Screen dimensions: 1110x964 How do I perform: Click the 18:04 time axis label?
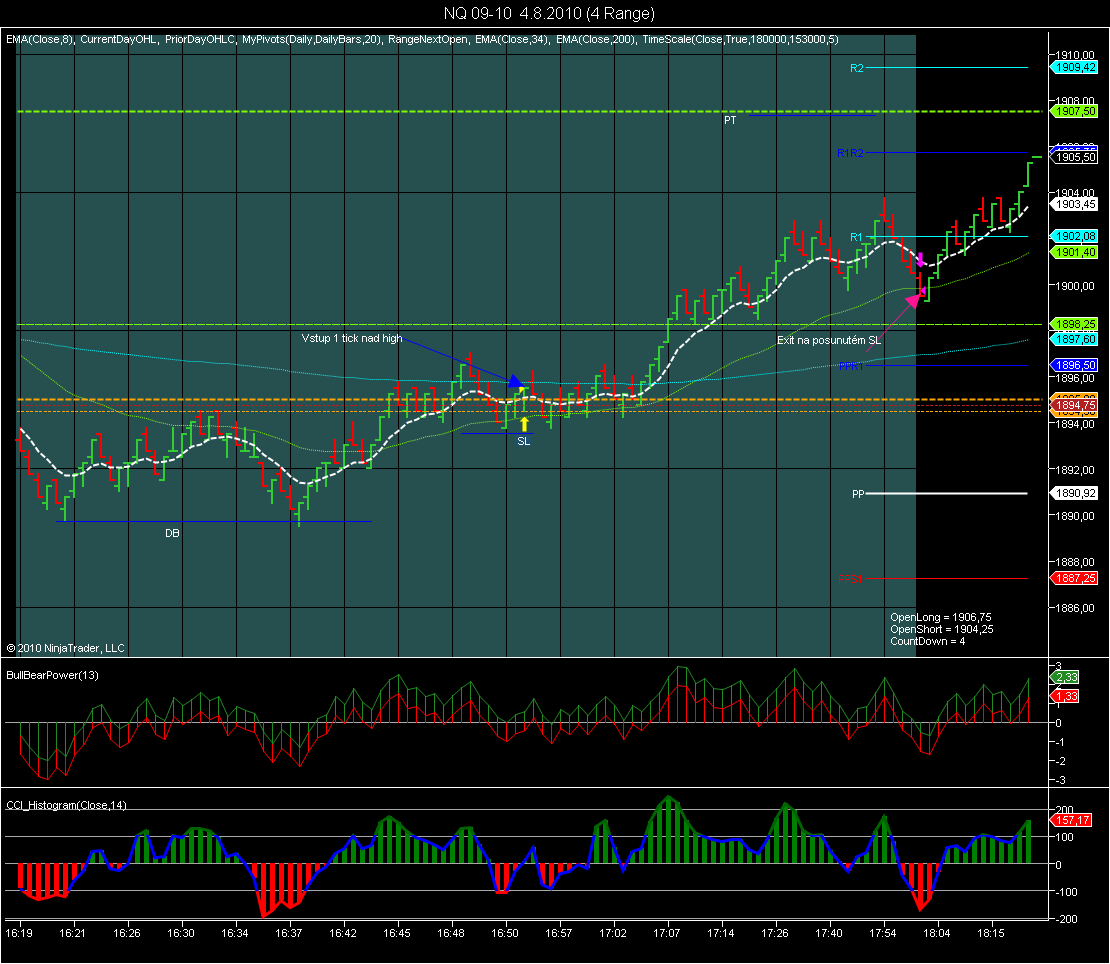(x=937, y=933)
